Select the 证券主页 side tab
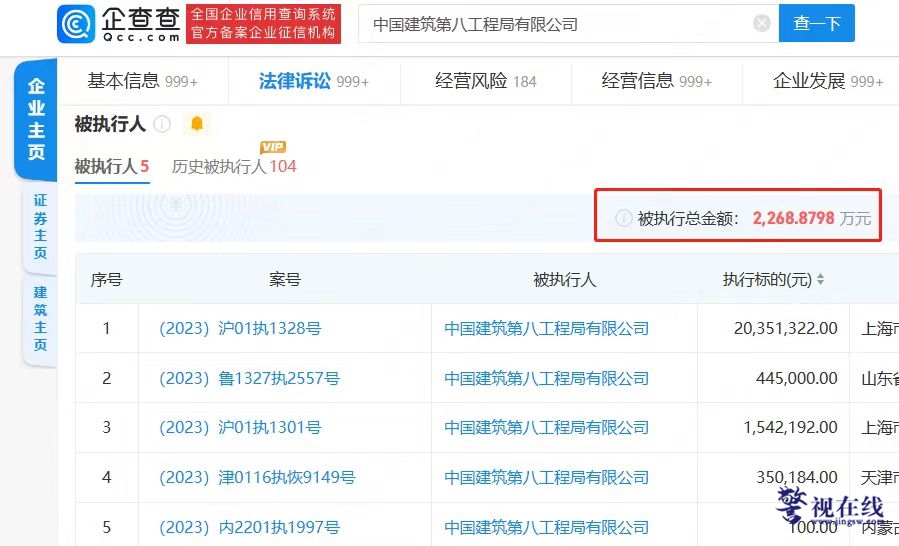 [x=40, y=227]
